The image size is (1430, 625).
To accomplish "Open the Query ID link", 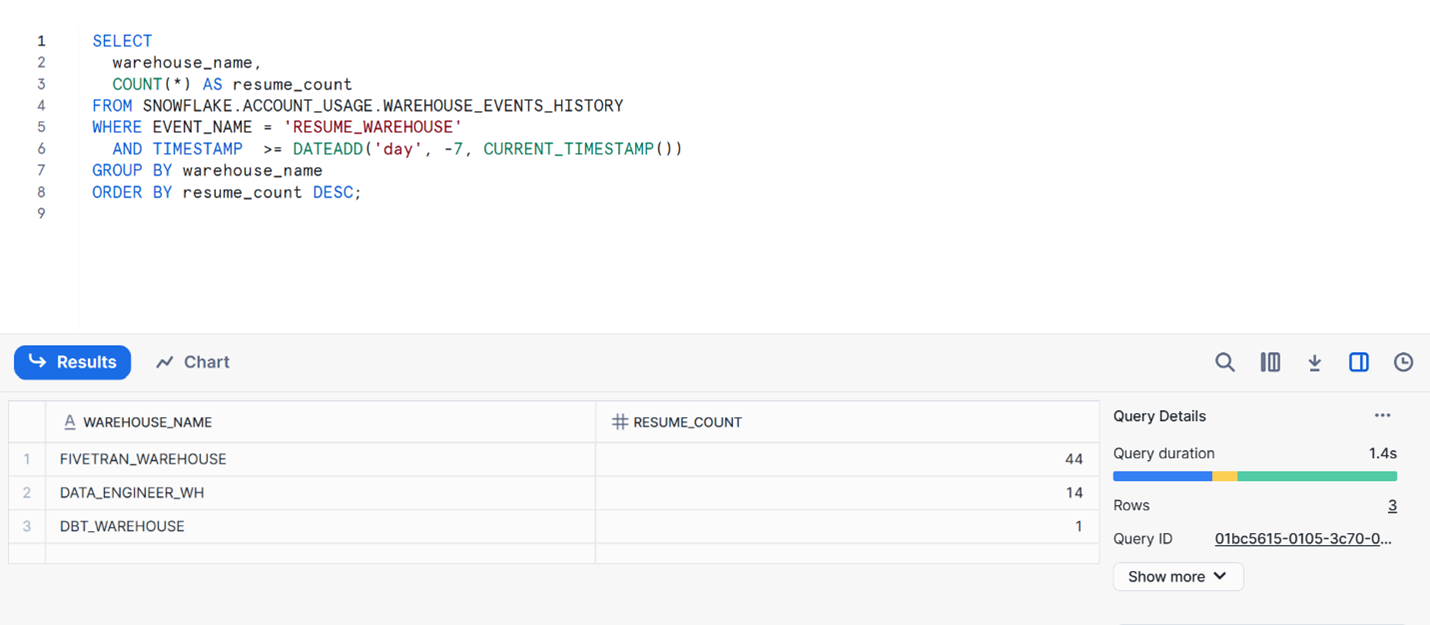I will 1302,539.
